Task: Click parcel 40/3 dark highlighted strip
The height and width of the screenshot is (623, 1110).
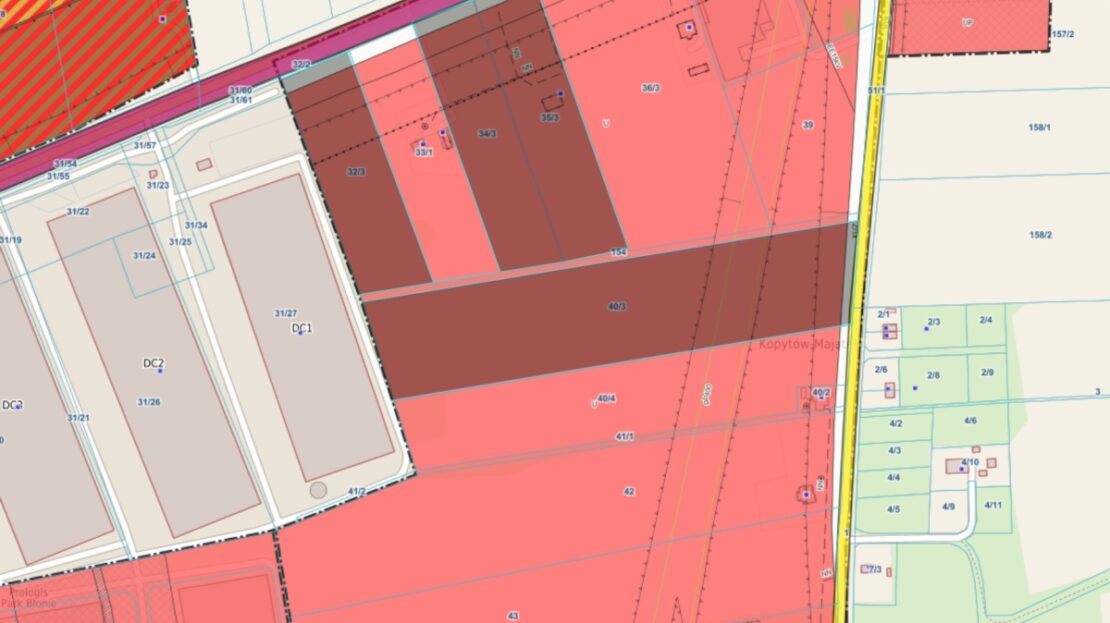Action: coord(609,312)
